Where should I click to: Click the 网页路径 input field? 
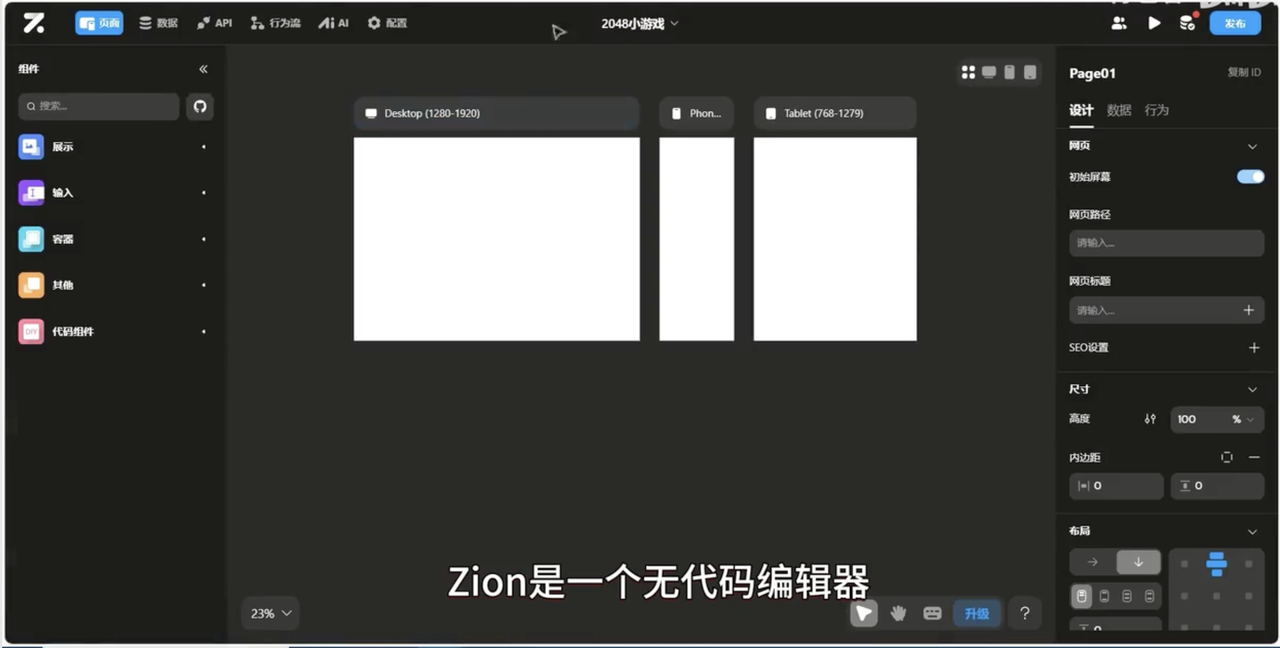pyautogui.click(x=1166, y=243)
